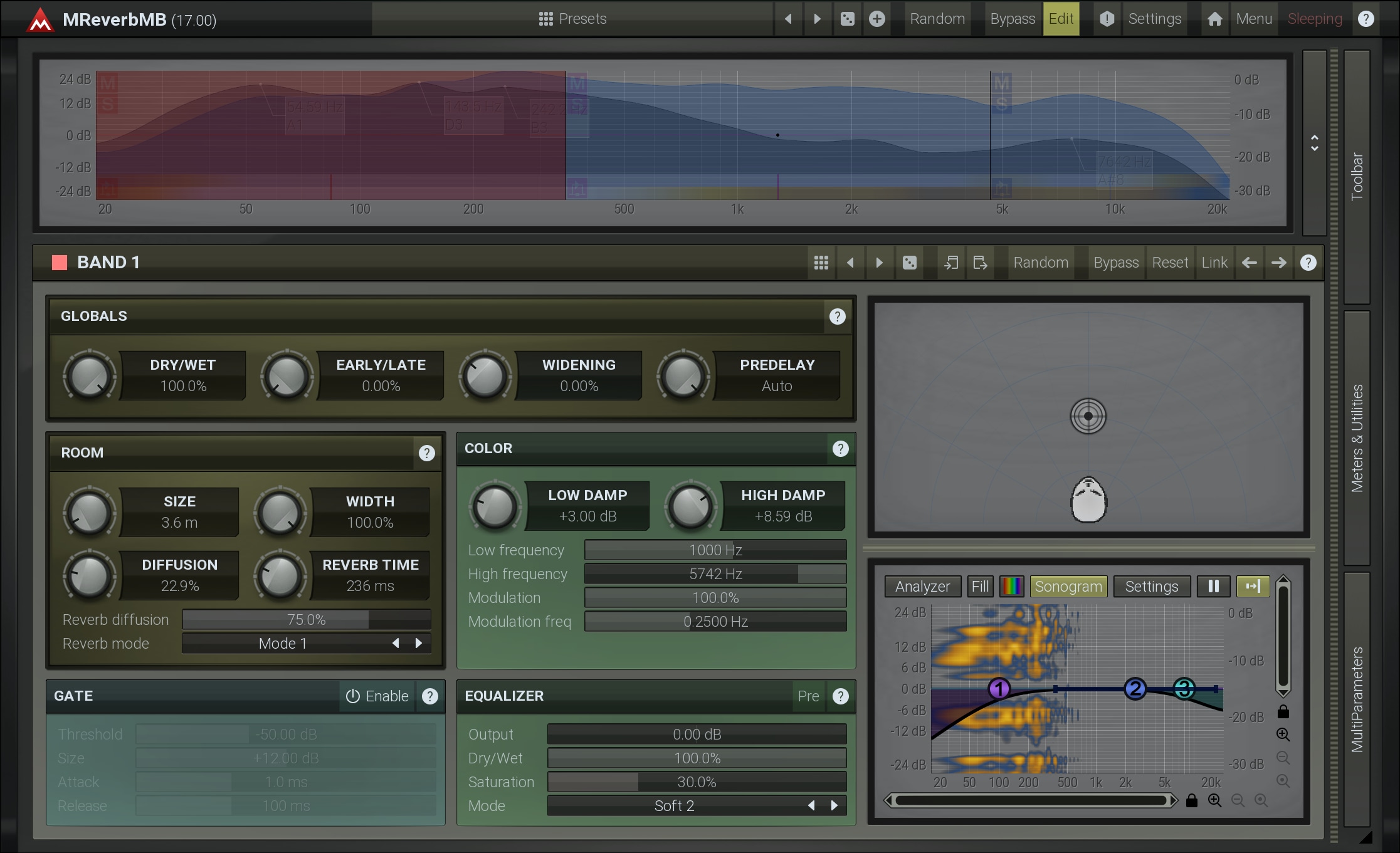Image resolution: width=1400 pixels, height=853 pixels.
Task: Enable the Gate section
Action: click(x=377, y=696)
